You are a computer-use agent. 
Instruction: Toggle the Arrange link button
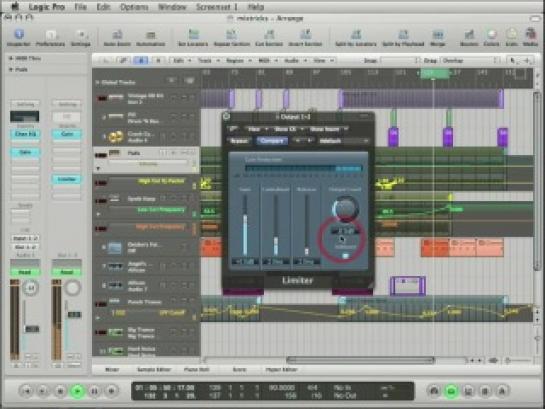pos(123,60)
